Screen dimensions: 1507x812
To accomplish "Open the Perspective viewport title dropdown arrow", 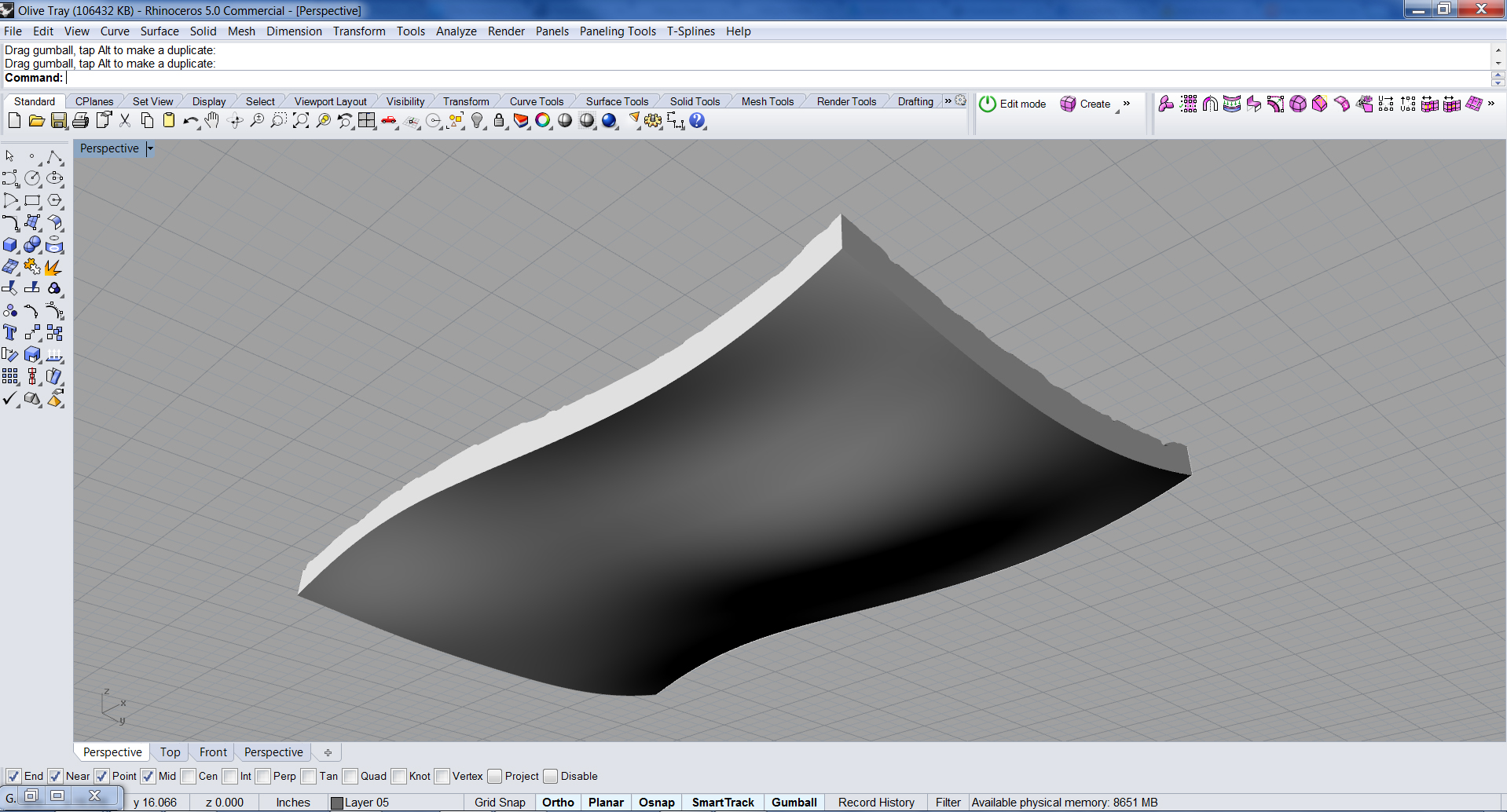I will point(149,148).
